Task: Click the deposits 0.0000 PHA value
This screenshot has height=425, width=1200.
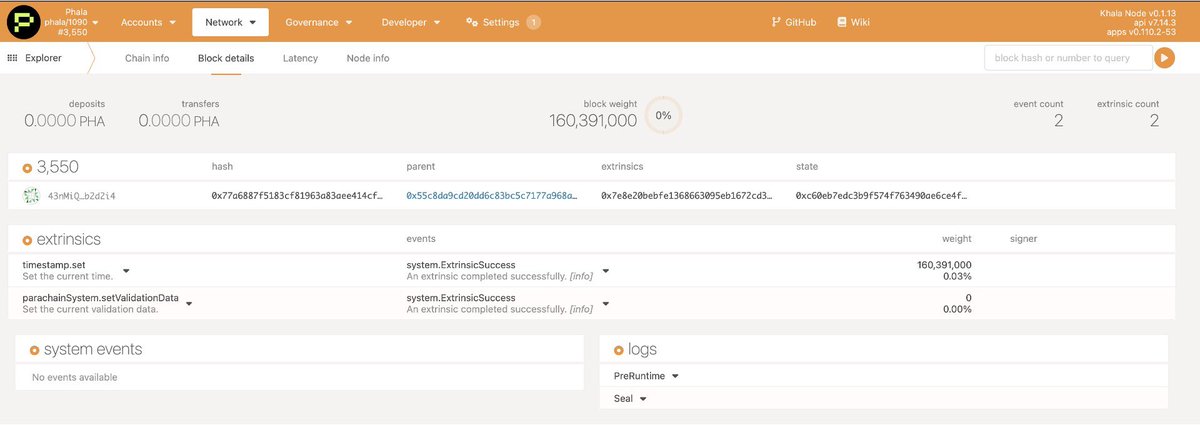Action: click(x=64, y=121)
